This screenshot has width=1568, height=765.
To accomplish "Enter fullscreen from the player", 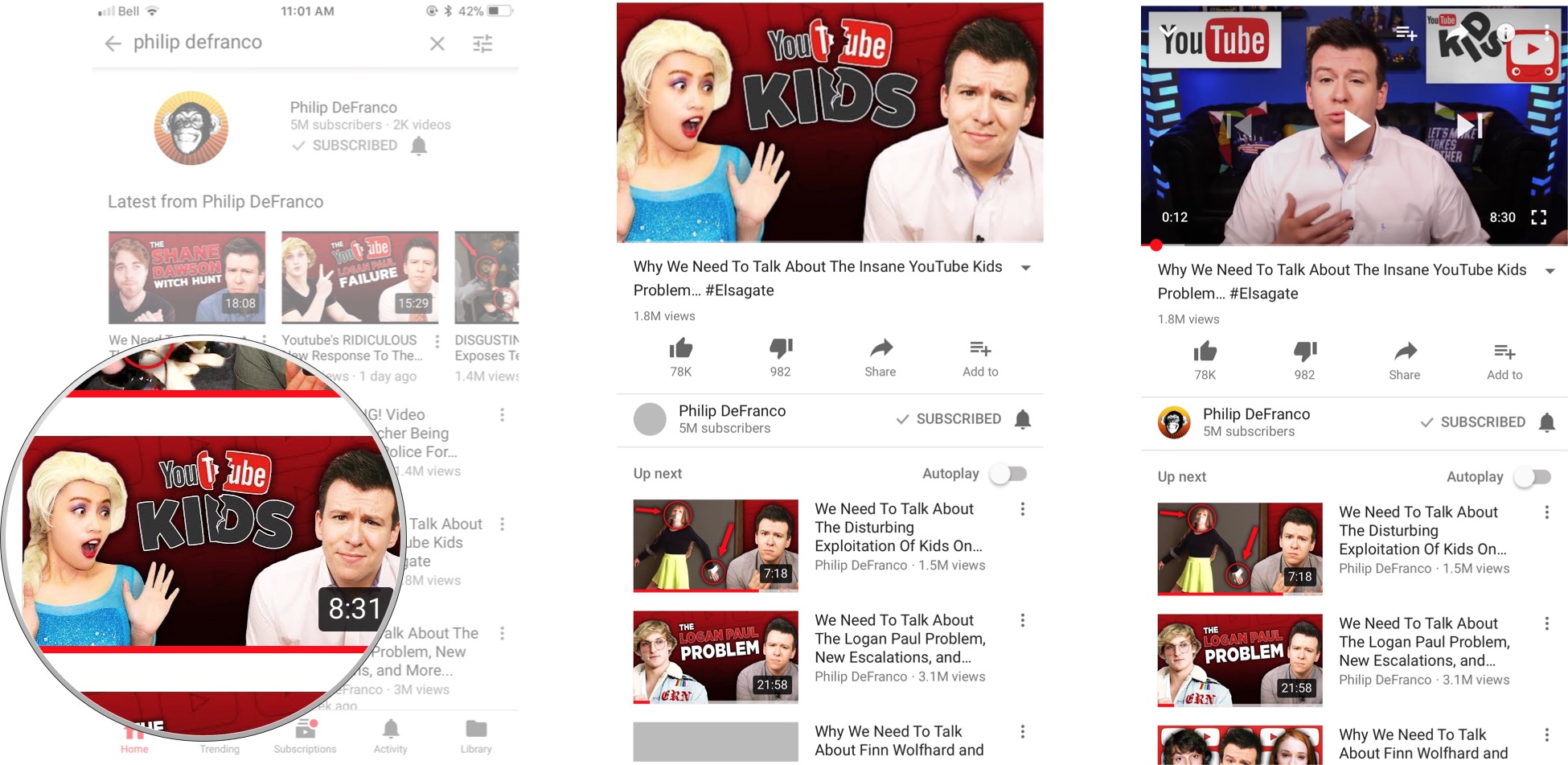I will click(1539, 217).
